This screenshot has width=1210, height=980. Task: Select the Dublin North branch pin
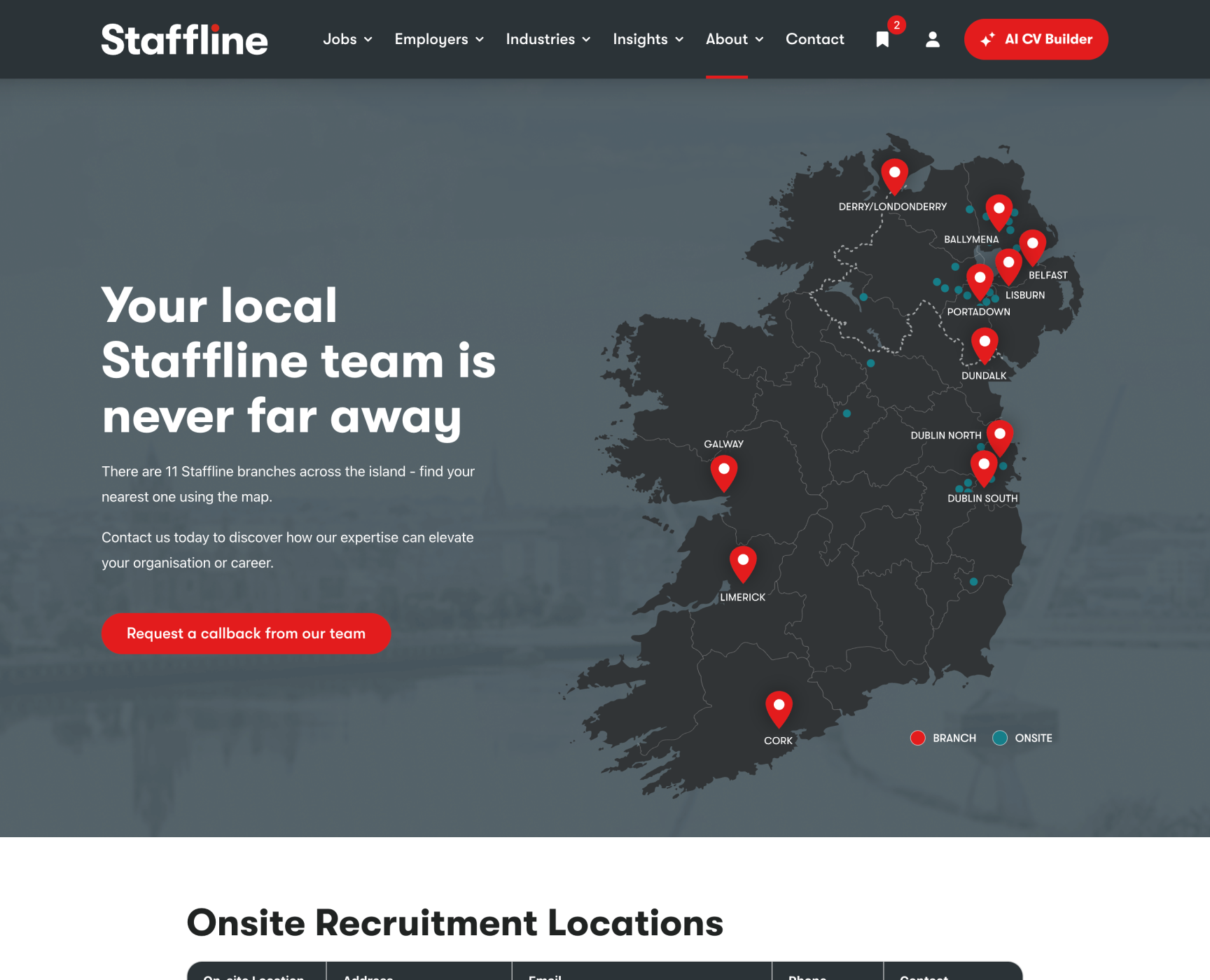coord(1000,436)
